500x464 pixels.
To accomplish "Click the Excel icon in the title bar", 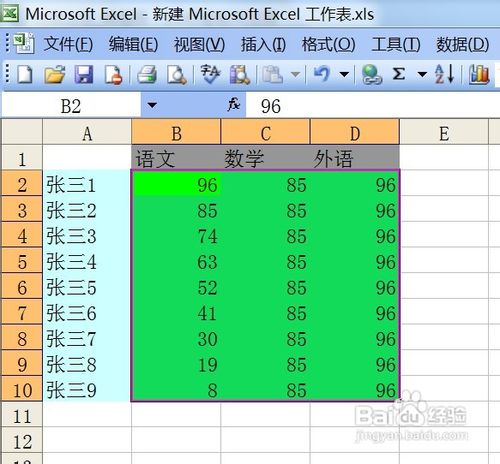I will (x=9, y=13).
